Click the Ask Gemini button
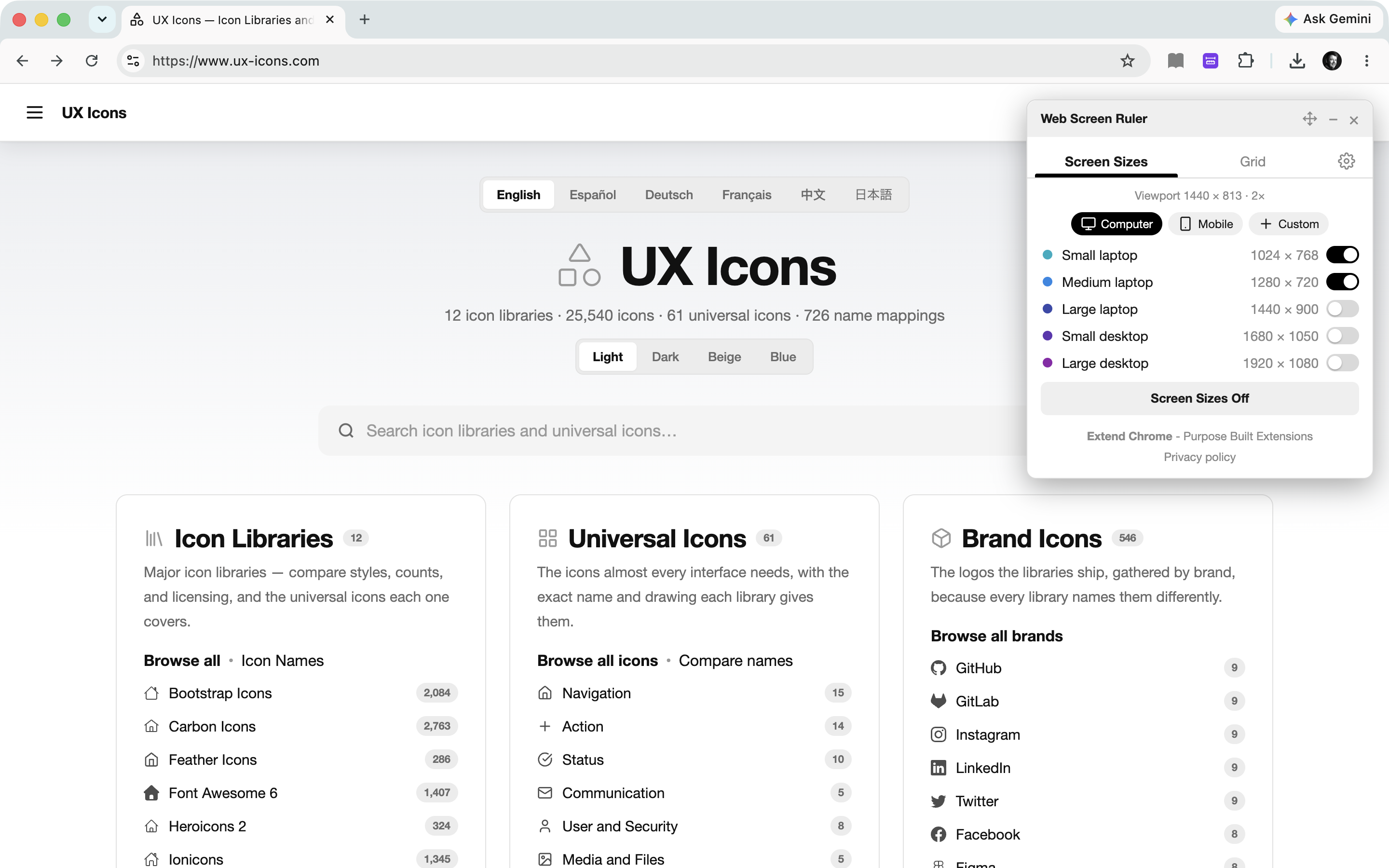The width and height of the screenshot is (1389, 868). coord(1328,19)
